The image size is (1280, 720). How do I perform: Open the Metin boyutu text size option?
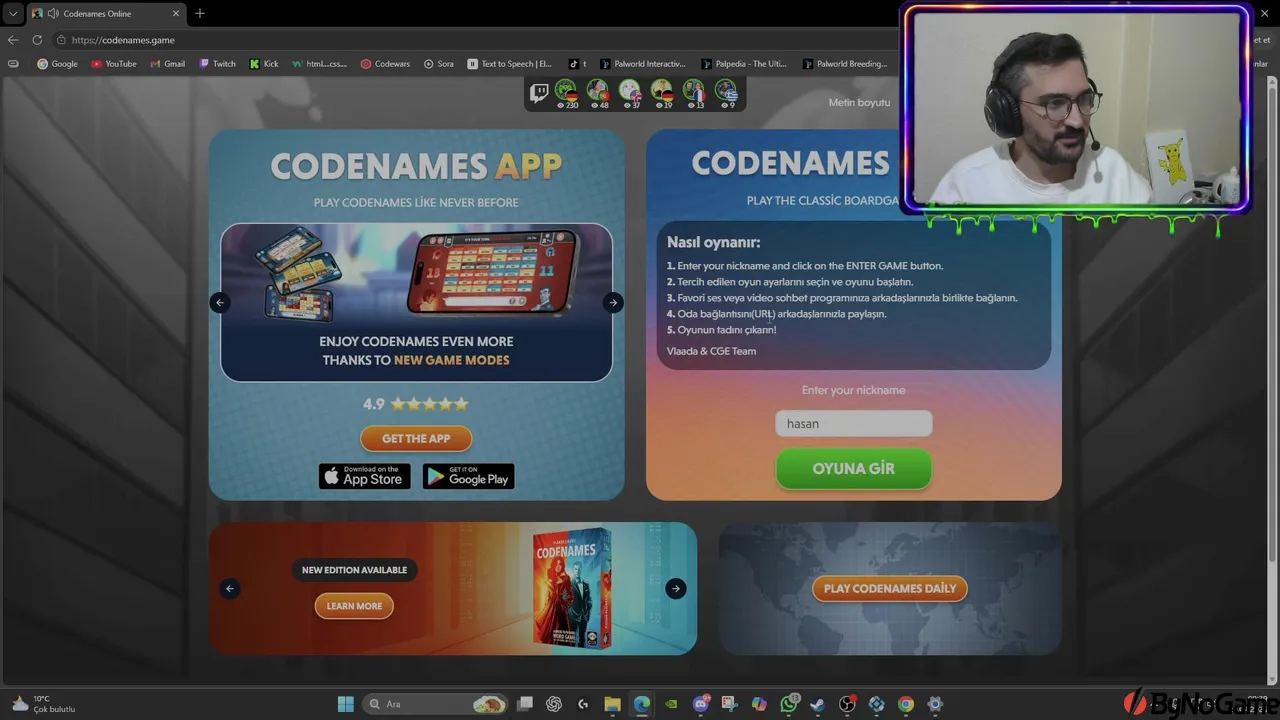(859, 102)
